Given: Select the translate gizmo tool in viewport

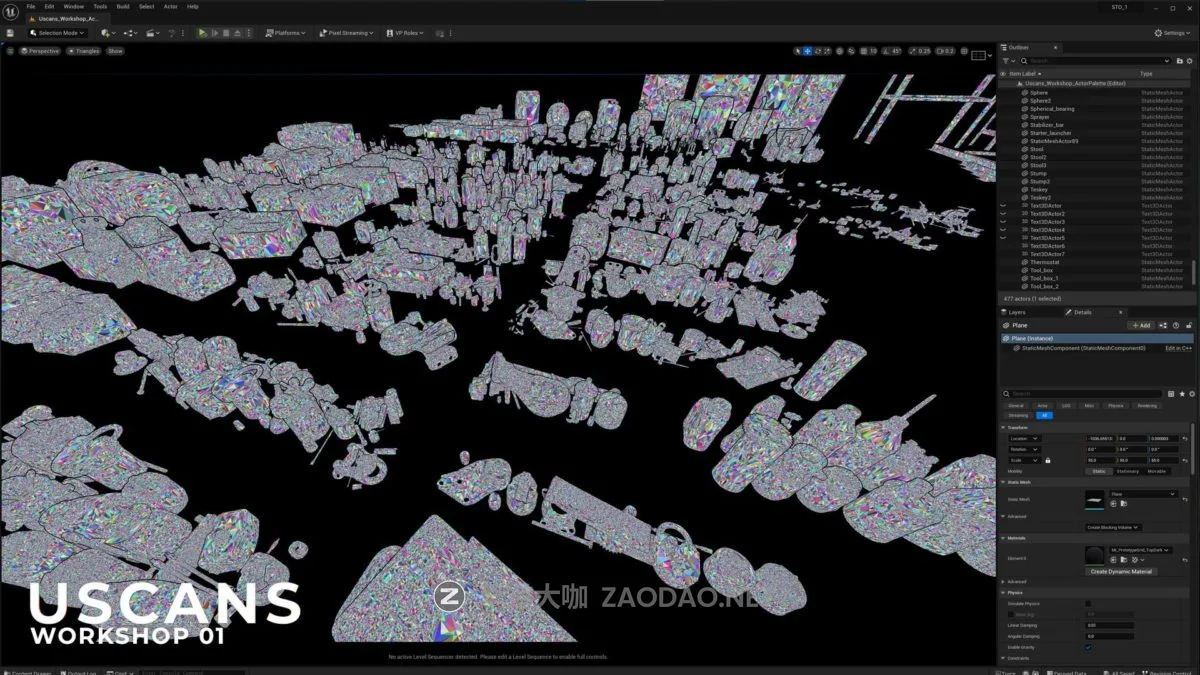Looking at the screenshot, I should coord(807,51).
